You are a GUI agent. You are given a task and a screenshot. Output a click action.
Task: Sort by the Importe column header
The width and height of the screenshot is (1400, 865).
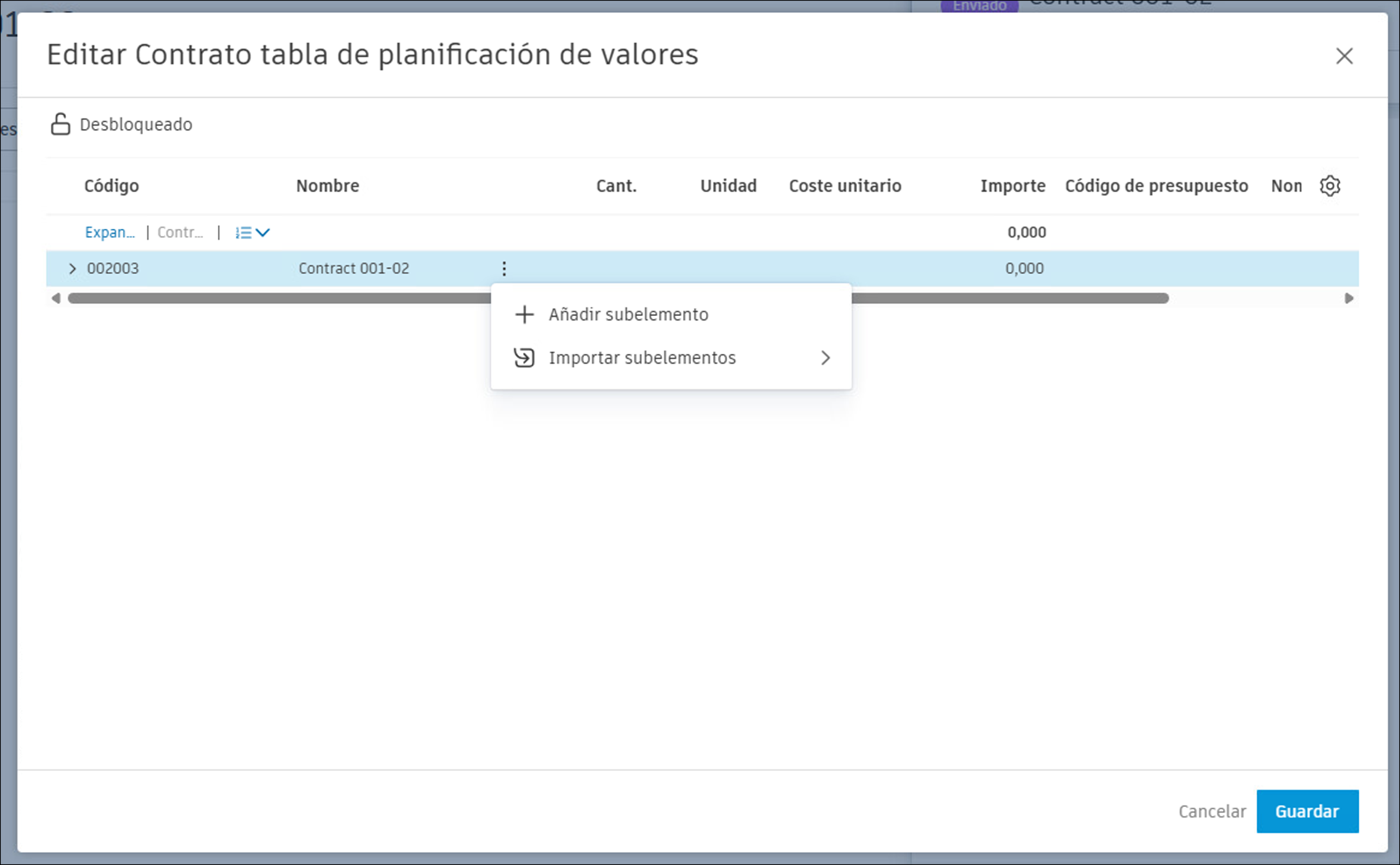1012,186
